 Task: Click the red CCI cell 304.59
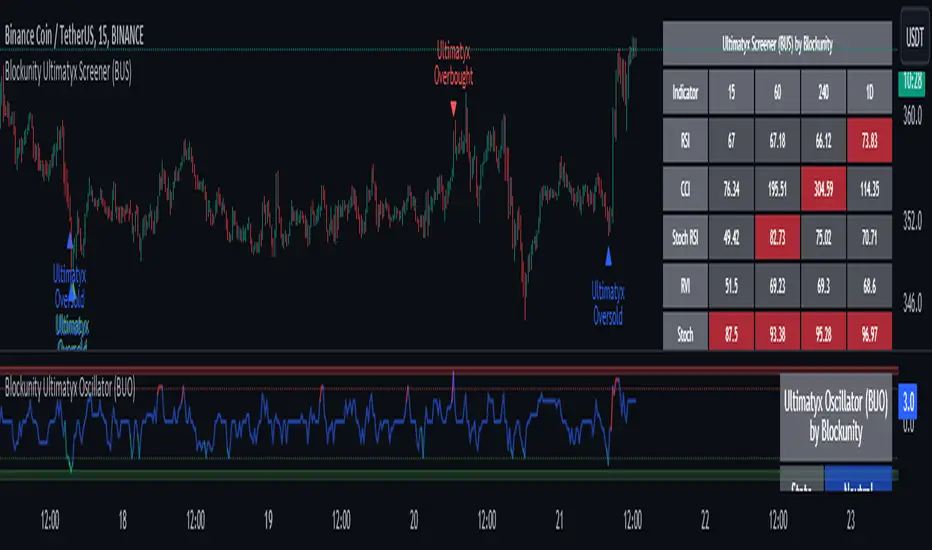[x=823, y=189]
